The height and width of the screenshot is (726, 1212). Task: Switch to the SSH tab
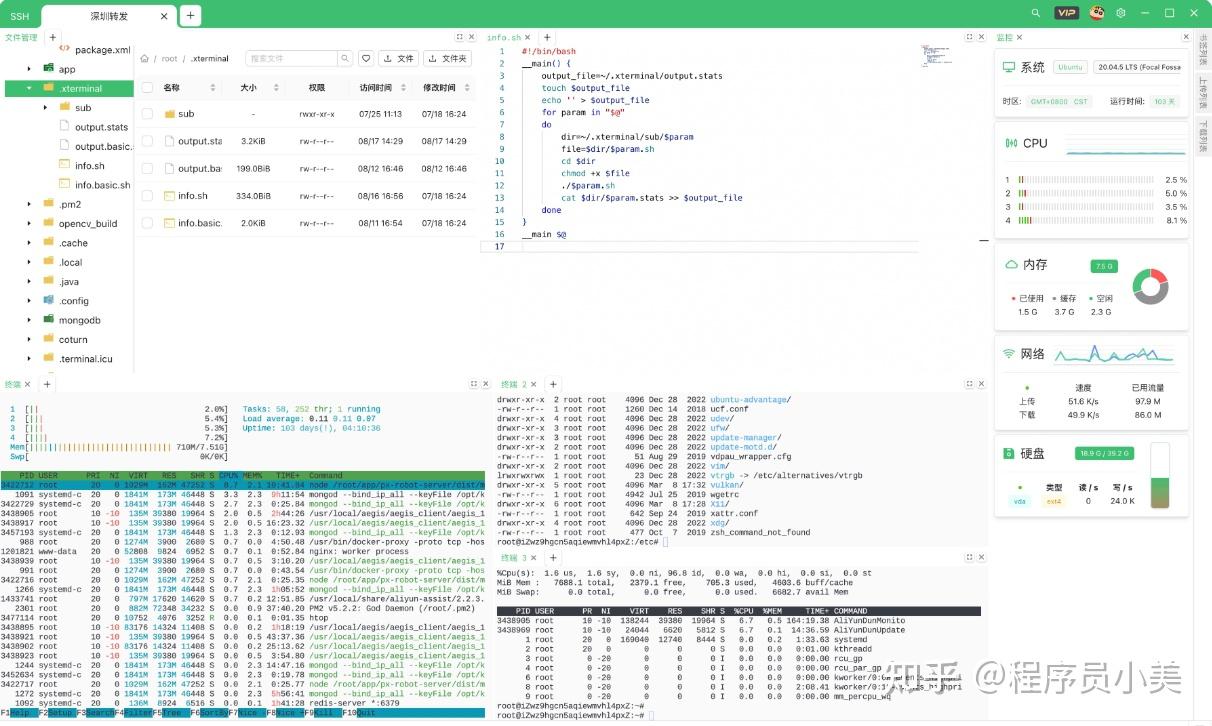pos(20,16)
